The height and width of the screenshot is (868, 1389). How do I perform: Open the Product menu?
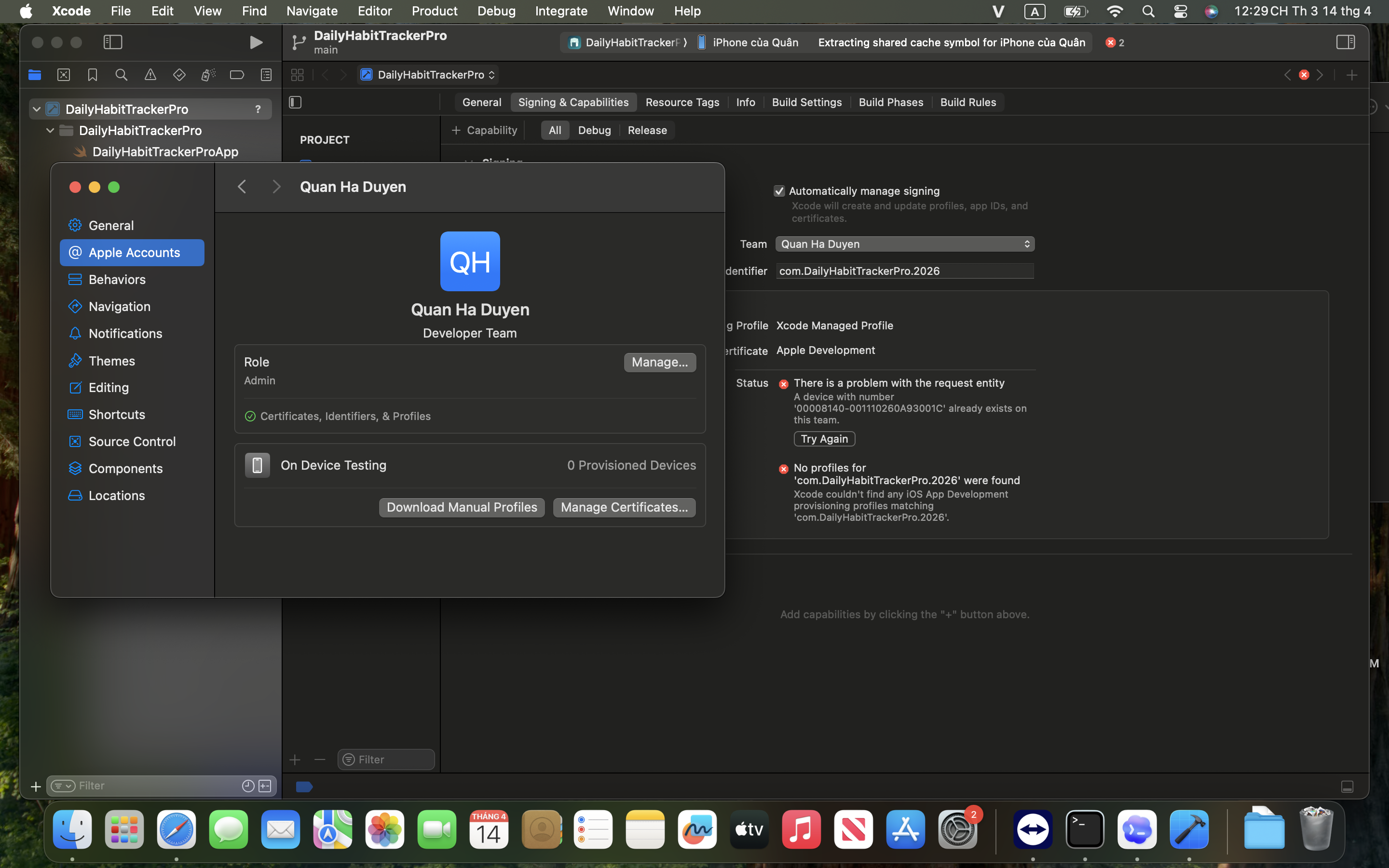coord(434,11)
